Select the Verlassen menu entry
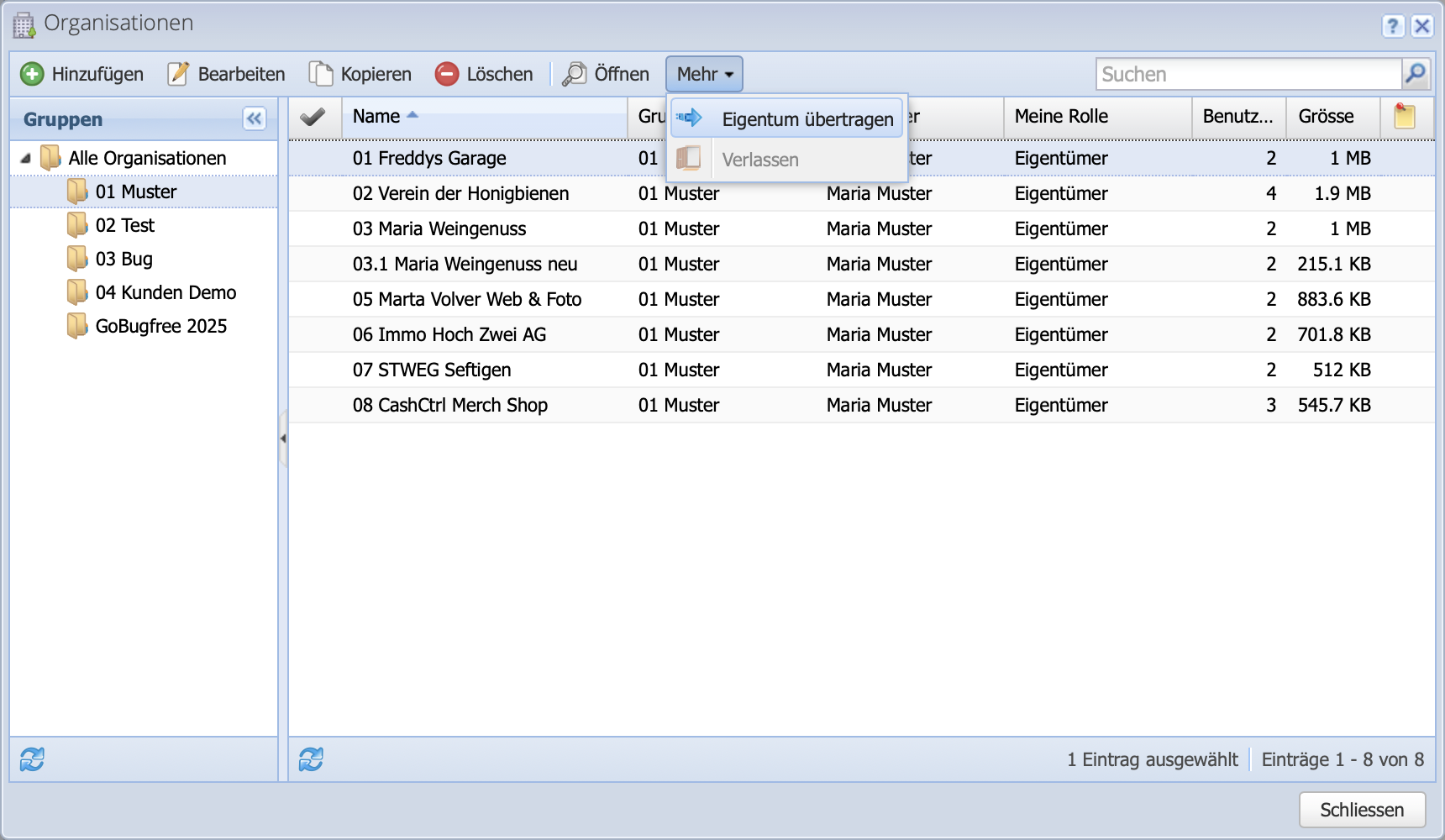This screenshot has width=1445, height=840. click(759, 160)
